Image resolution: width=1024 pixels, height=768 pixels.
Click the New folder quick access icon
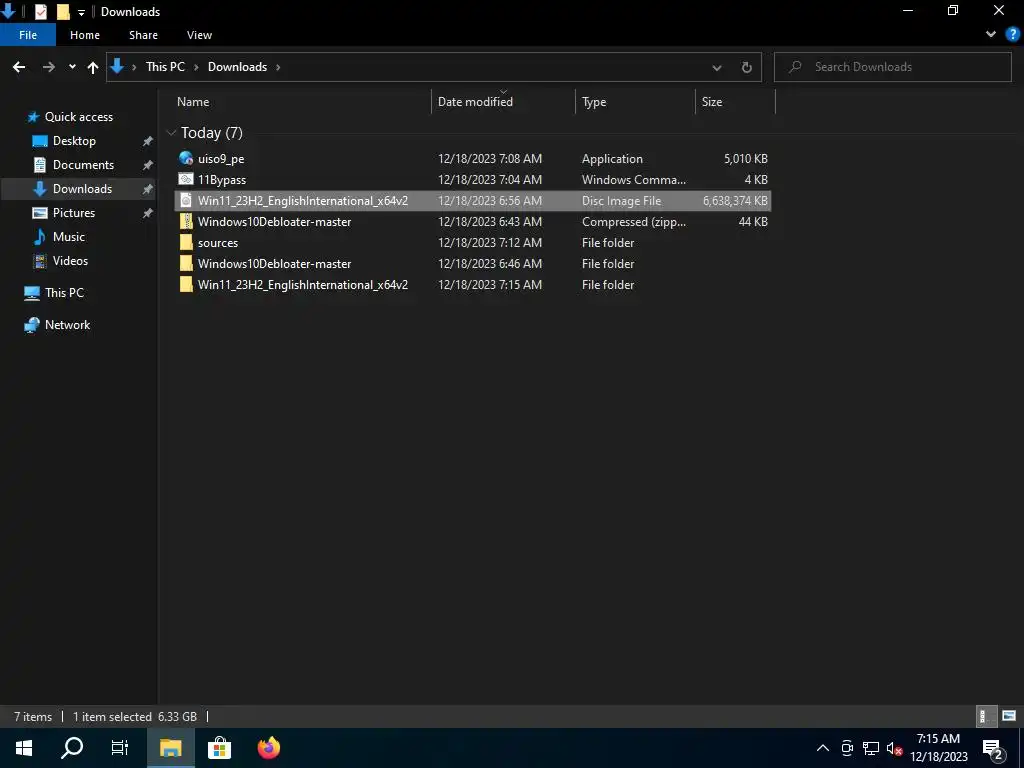point(63,12)
